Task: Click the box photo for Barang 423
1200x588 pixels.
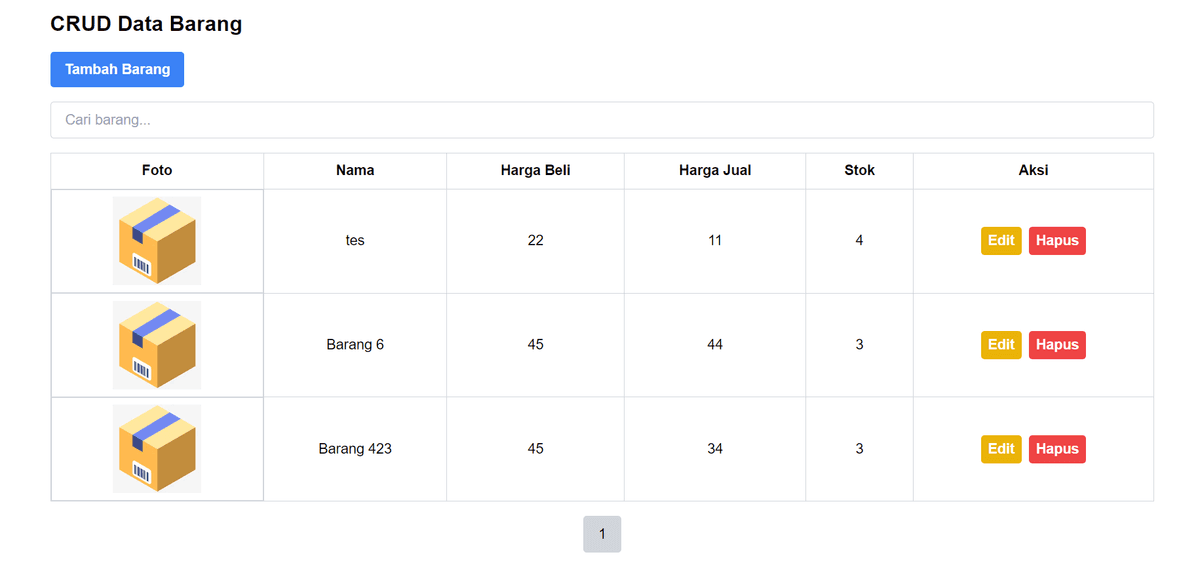Action: click(157, 449)
